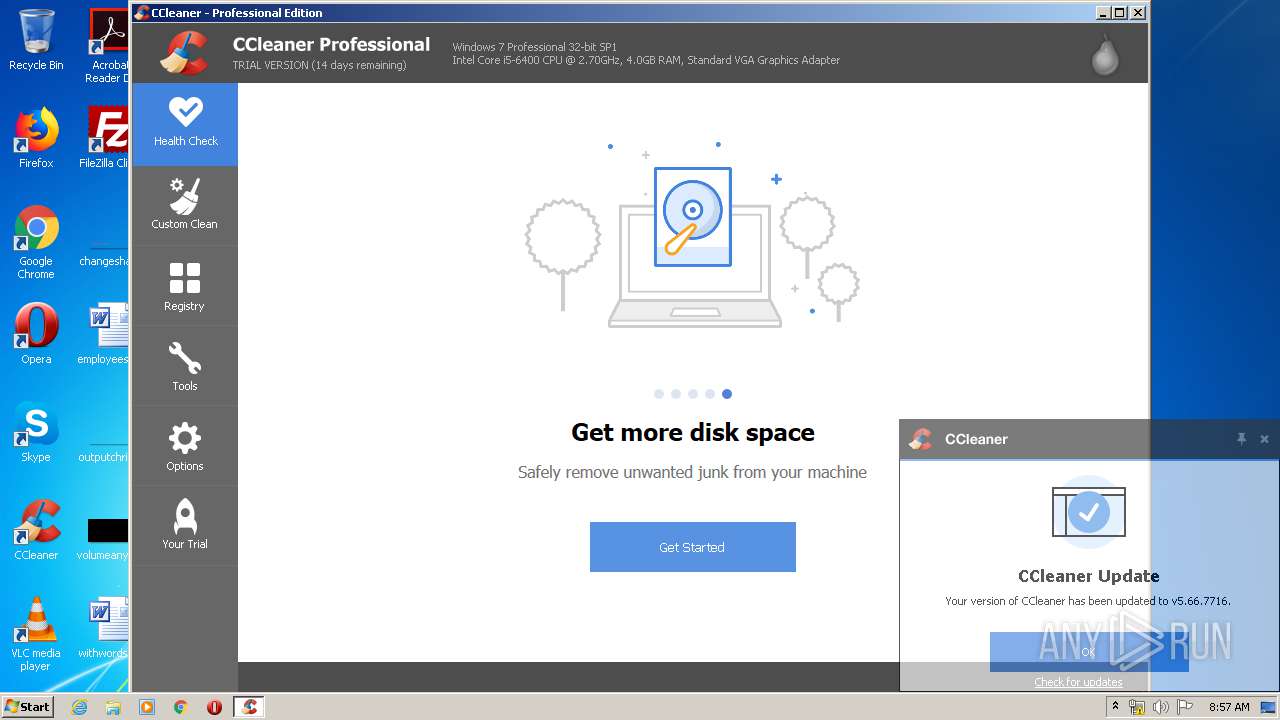This screenshot has width=1280, height=720.
Task: Click OK in CCleaner Update popup
Action: 1089,651
